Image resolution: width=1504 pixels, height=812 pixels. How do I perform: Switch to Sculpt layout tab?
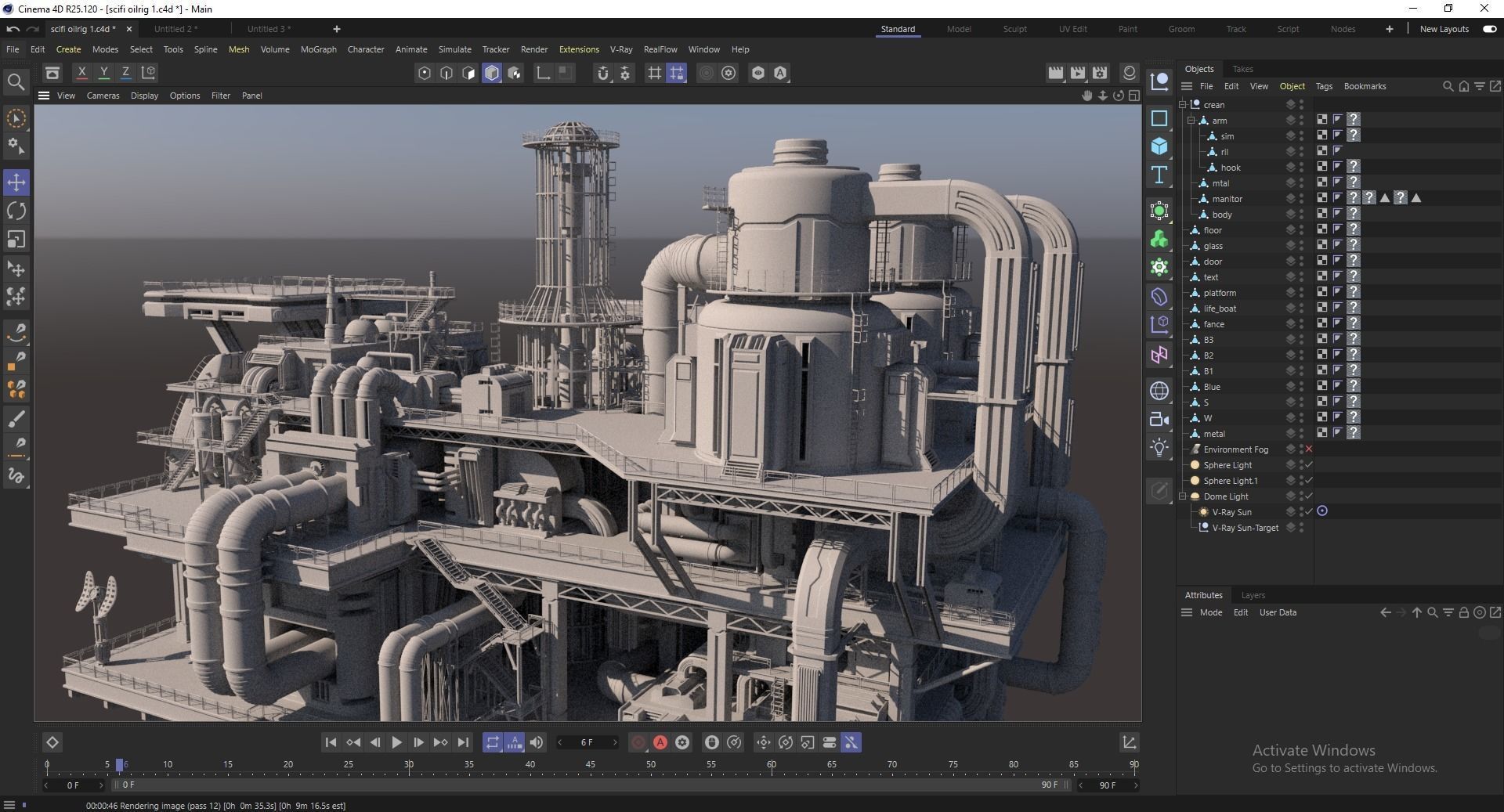pos(1014,29)
